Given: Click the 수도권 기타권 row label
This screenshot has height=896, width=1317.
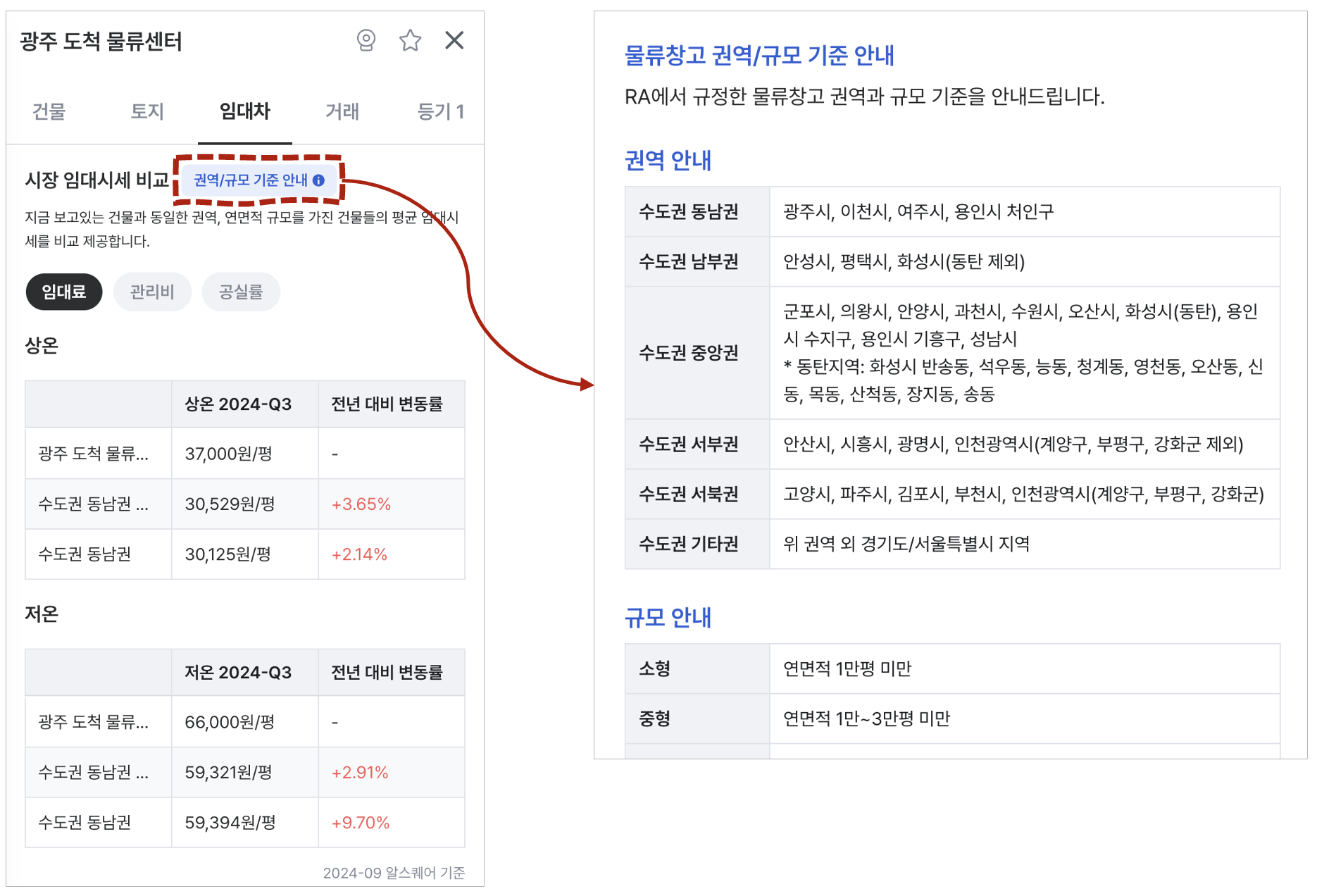Looking at the screenshot, I should click(689, 545).
